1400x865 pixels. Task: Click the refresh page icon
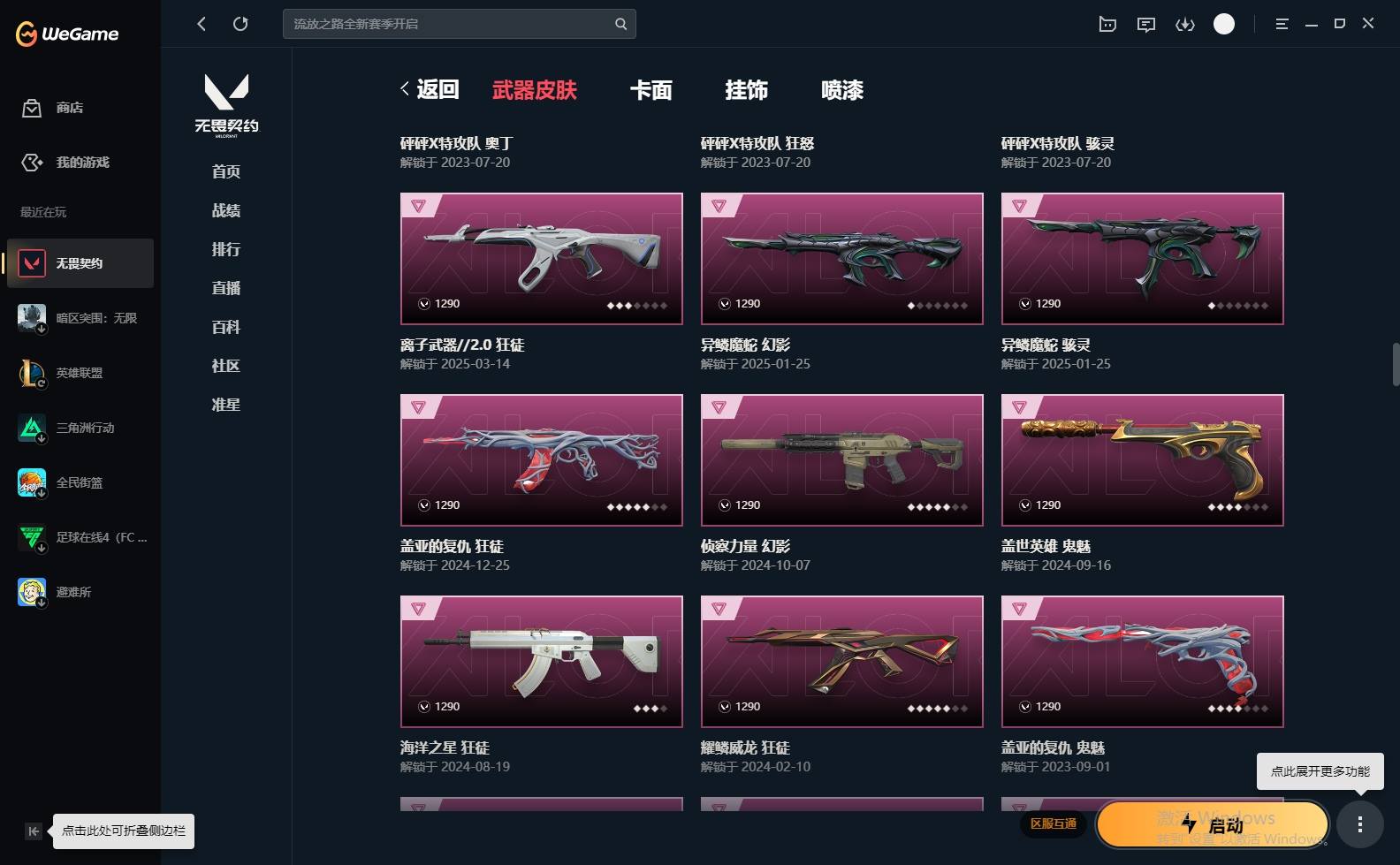(x=240, y=24)
